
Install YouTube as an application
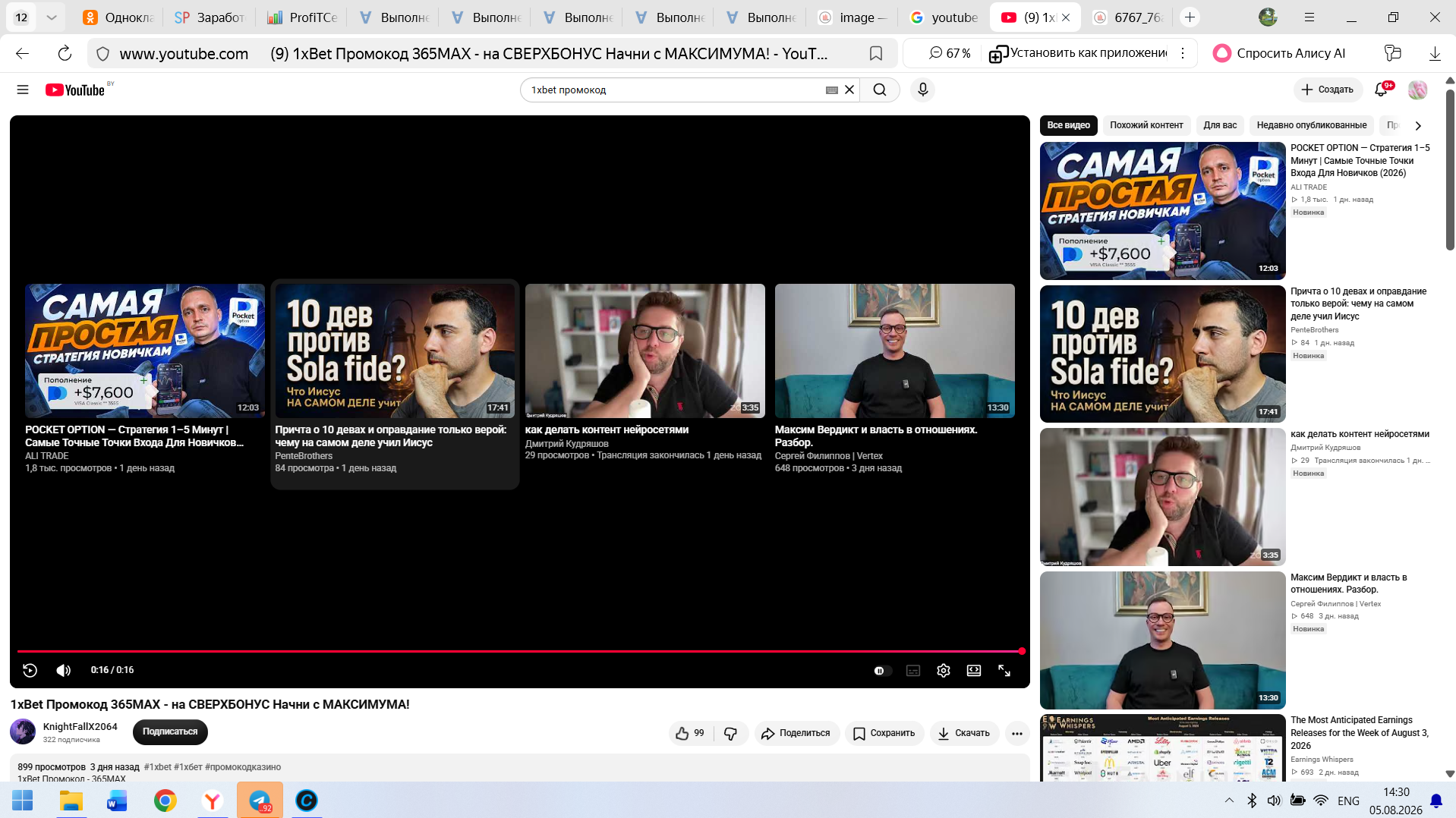pos(1078,53)
